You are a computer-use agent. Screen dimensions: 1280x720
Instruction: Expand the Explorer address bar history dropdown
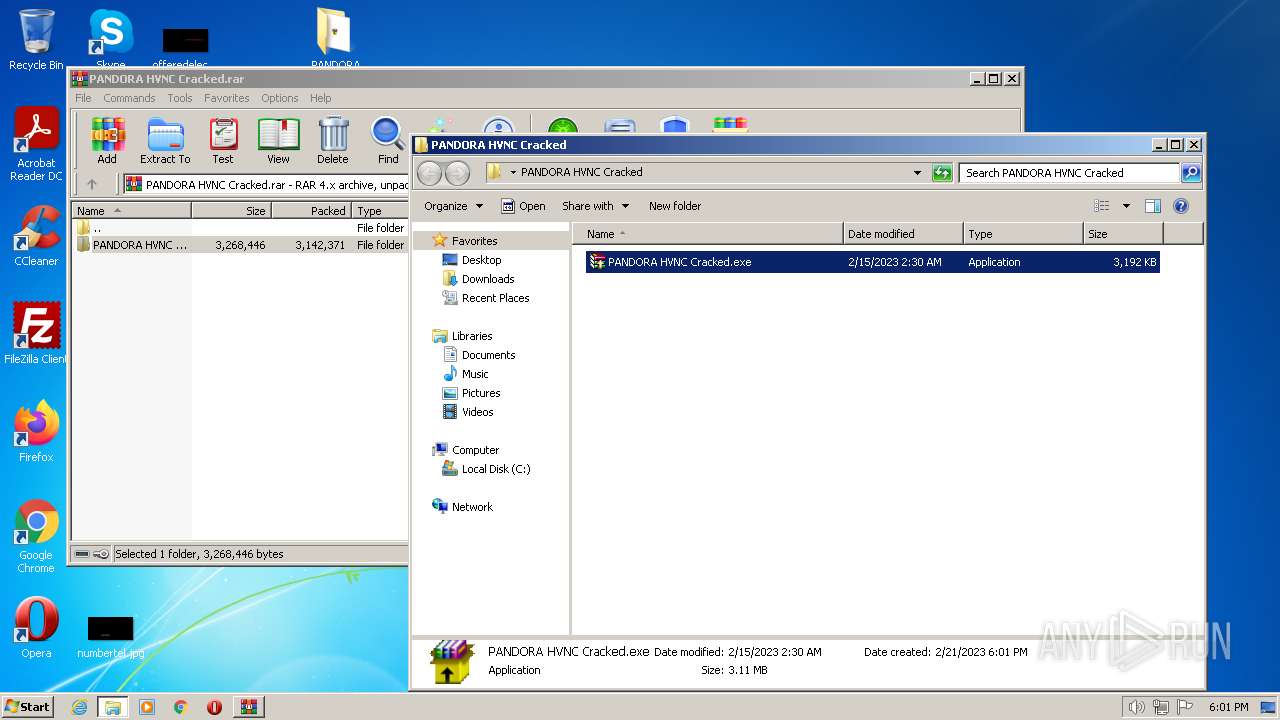(917, 173)
